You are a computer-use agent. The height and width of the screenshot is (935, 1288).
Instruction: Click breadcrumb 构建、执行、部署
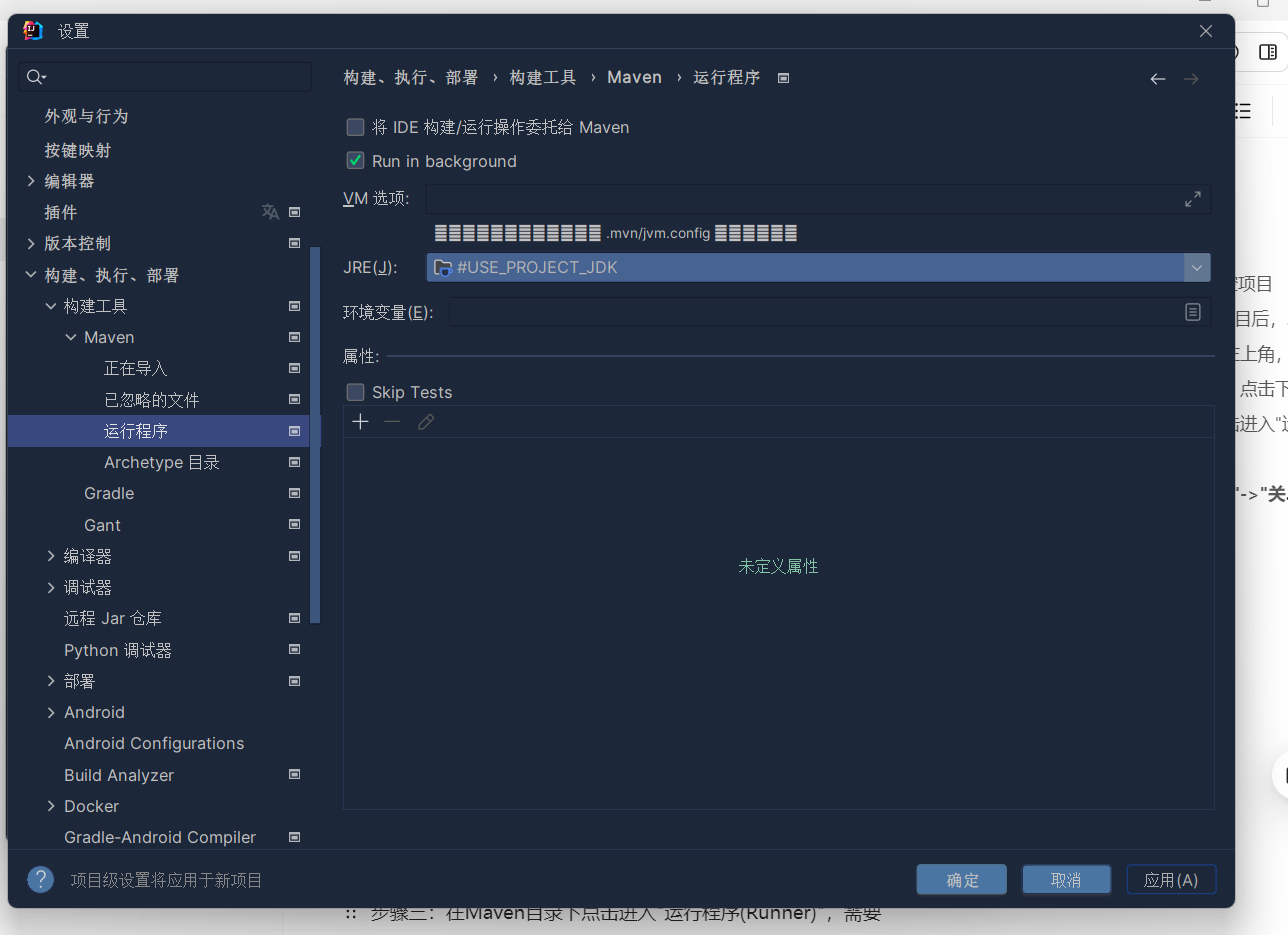click(x=411, y=77)
